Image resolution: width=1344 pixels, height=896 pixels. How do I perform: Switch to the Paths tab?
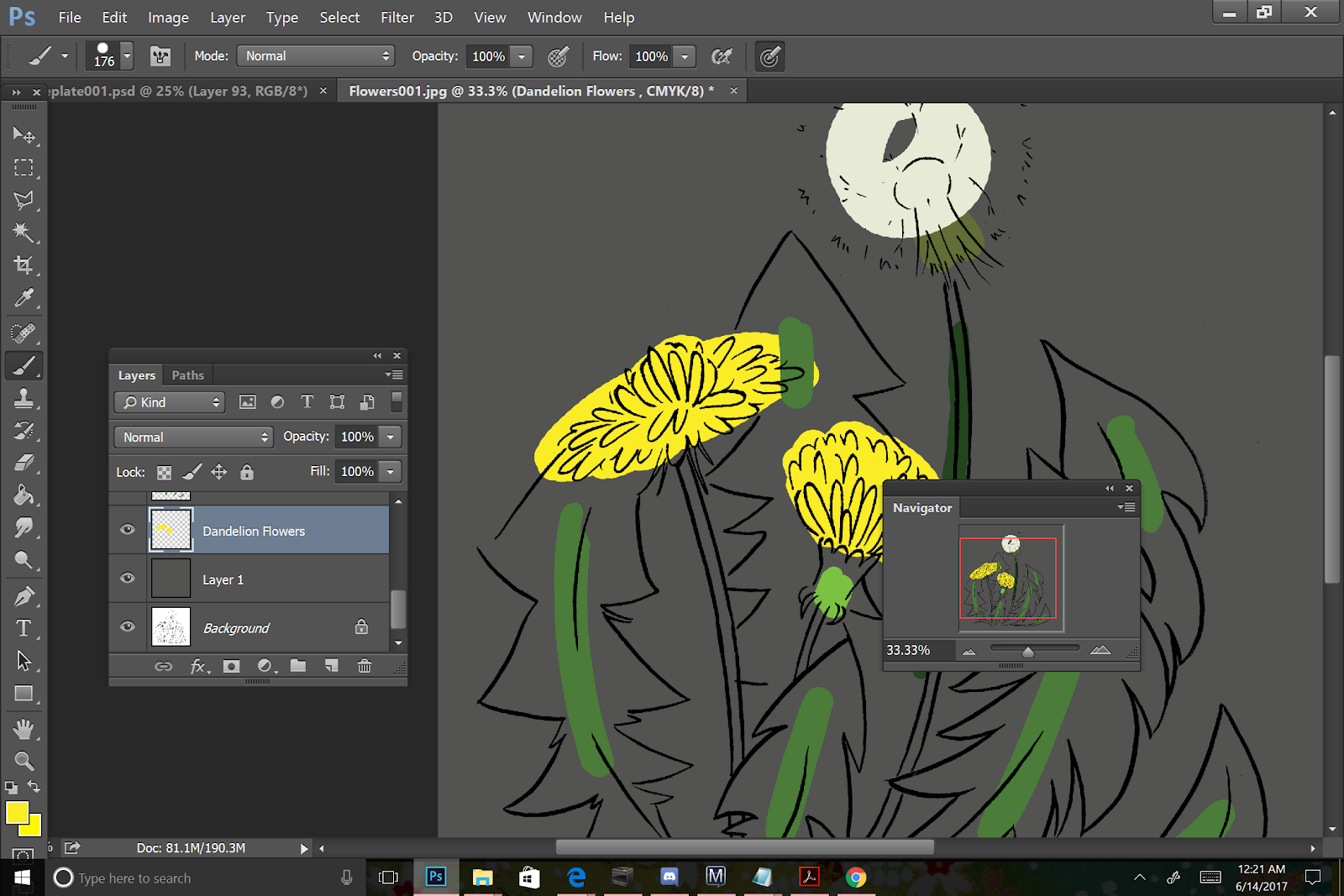pyautogui.click(x=187, y=375)
